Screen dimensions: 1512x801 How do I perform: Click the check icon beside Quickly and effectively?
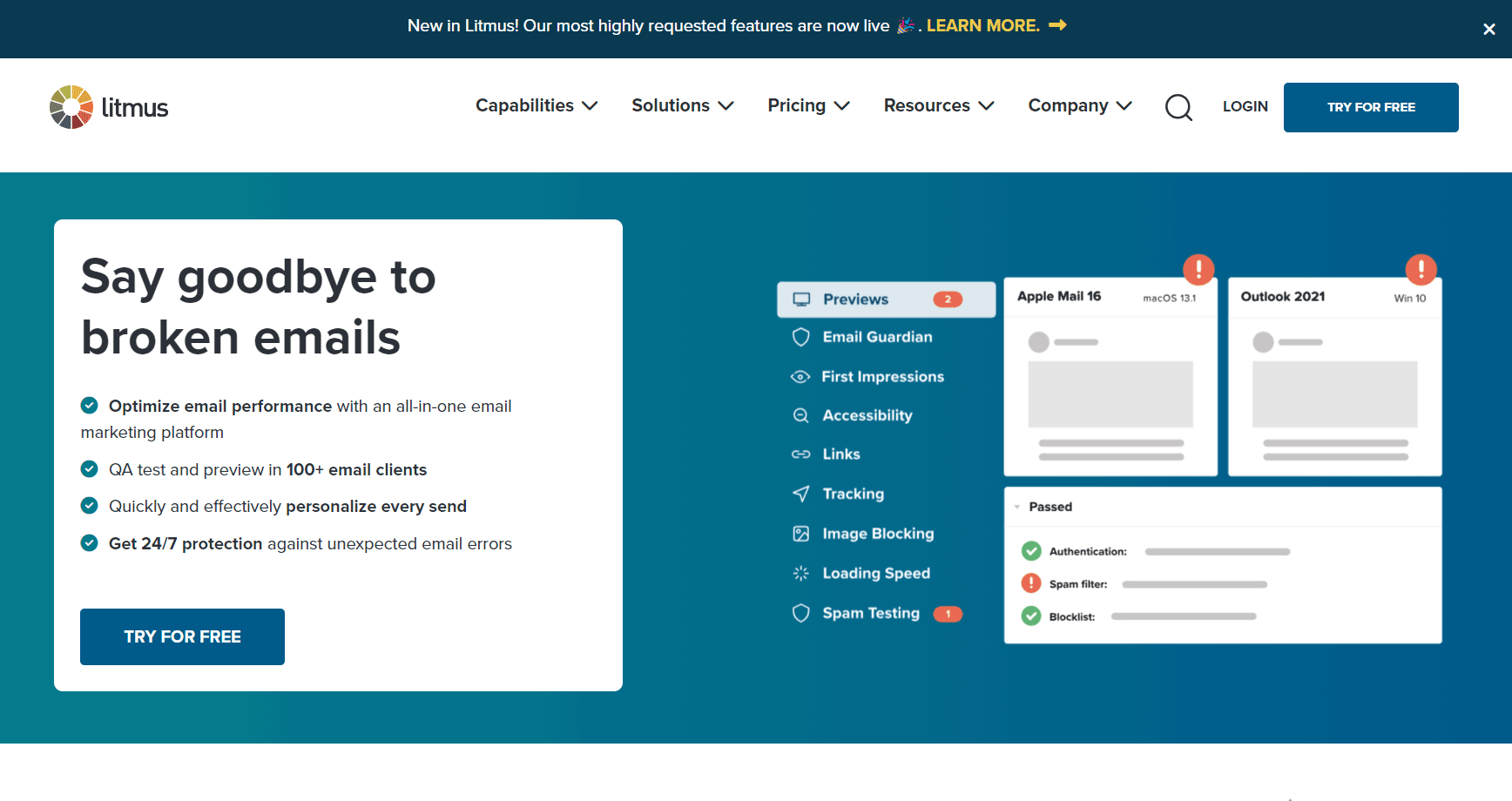click(x=89, y=505)
